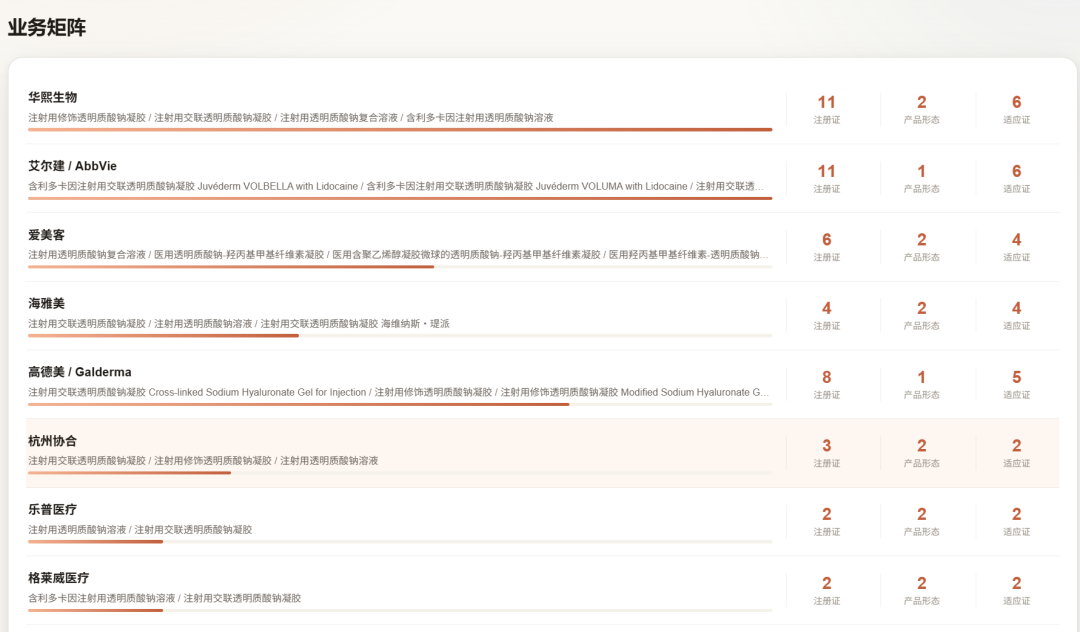Select the 海雅美 company name

tap(46, 304)
